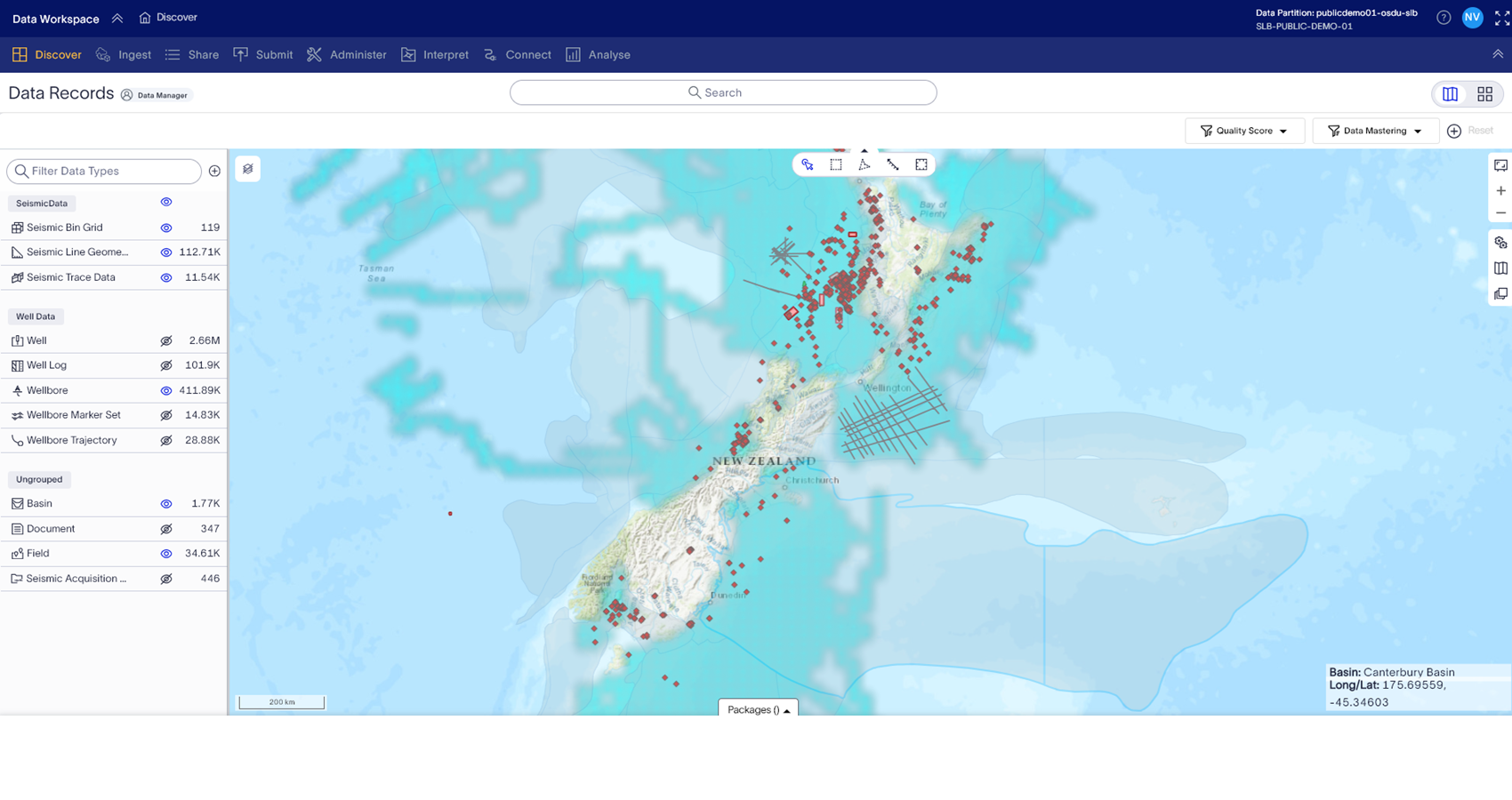Click the pointer select tool on map
The image size is (1512, 800).
click(x=808, y=164)
